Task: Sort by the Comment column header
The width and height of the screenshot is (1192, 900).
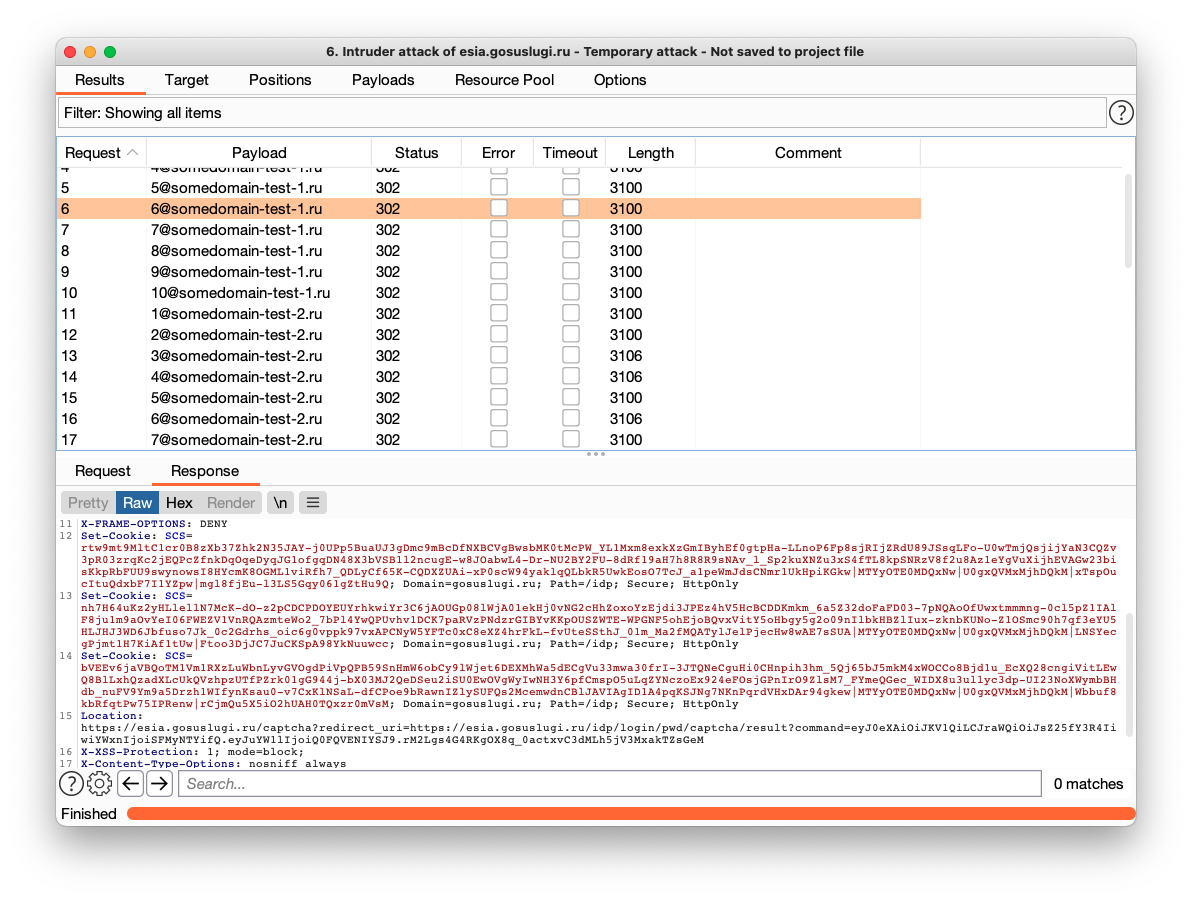Action: (808, 153)
